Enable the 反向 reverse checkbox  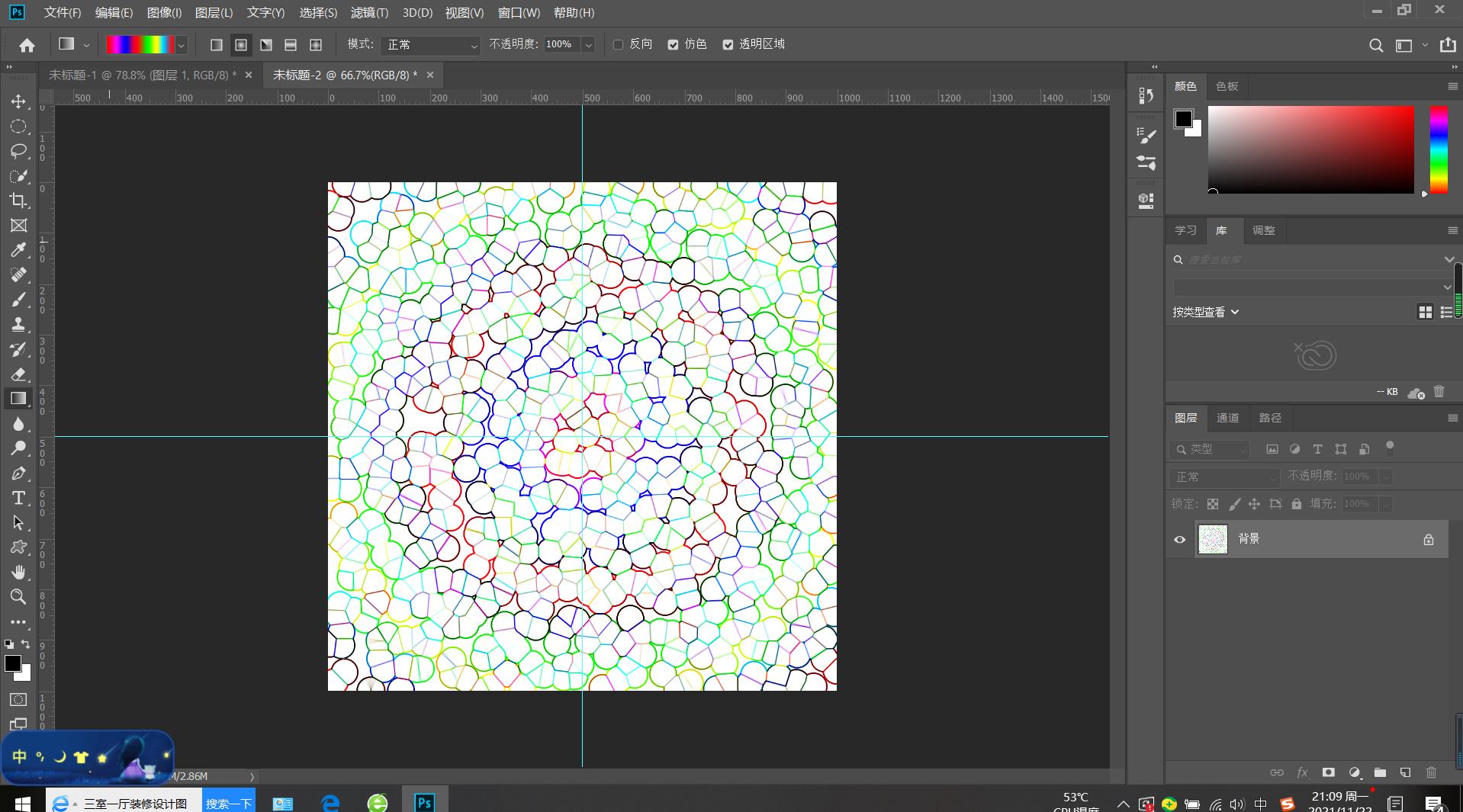click(x=618, y=45)
